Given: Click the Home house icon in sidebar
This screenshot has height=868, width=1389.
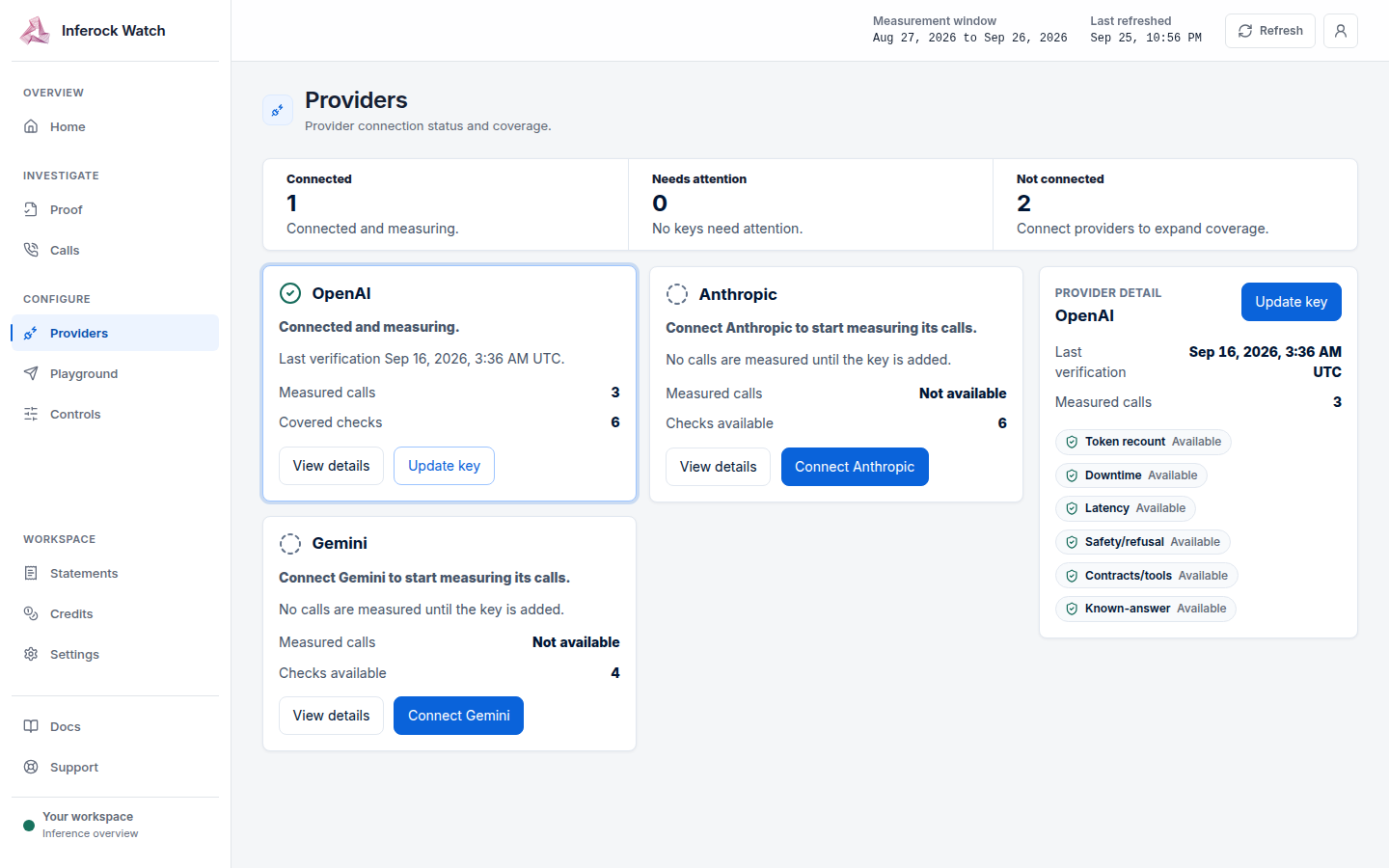Looking at the screenshot, I should (x=31, y=126).
